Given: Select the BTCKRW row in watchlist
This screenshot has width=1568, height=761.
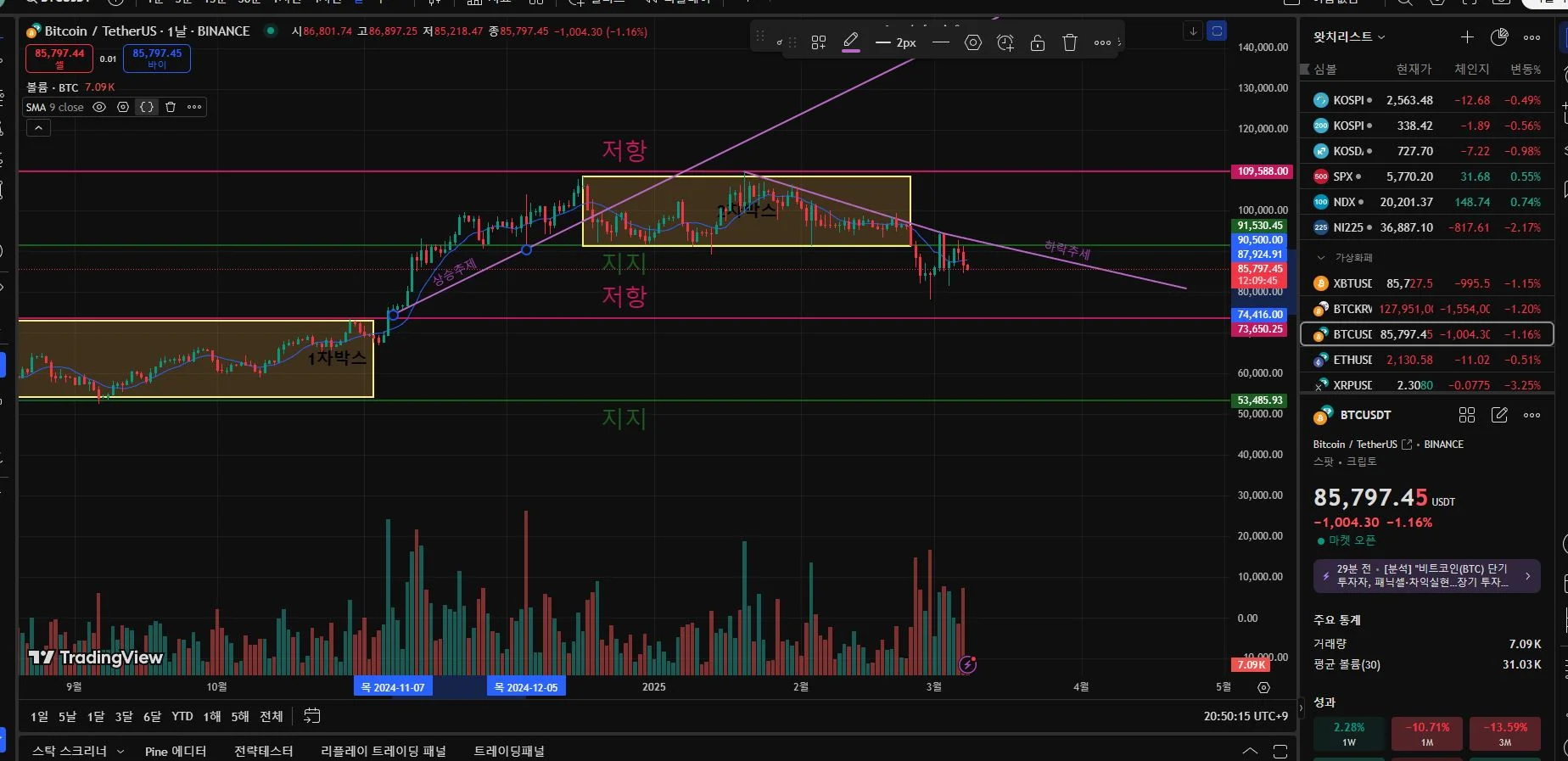Looking at the screenshot, I should pos(1427,309).
